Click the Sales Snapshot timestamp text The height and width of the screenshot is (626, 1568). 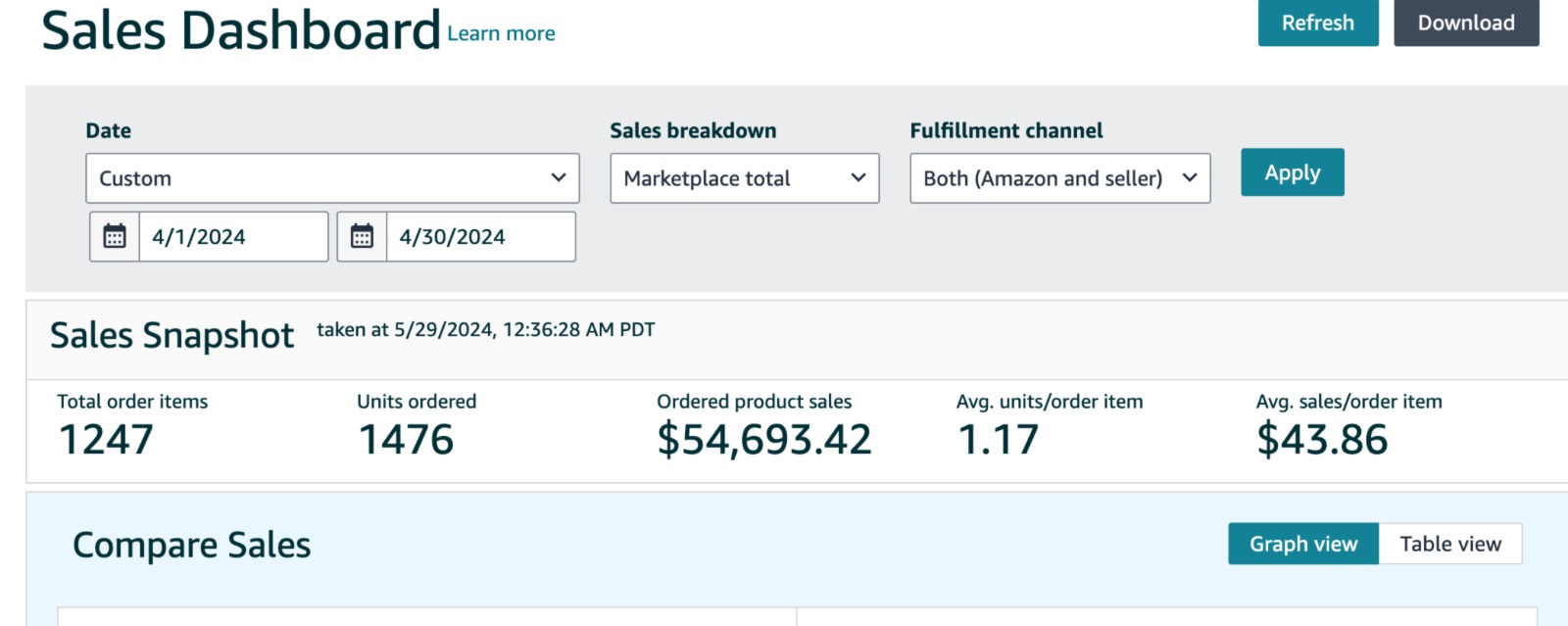coord(485,330)
